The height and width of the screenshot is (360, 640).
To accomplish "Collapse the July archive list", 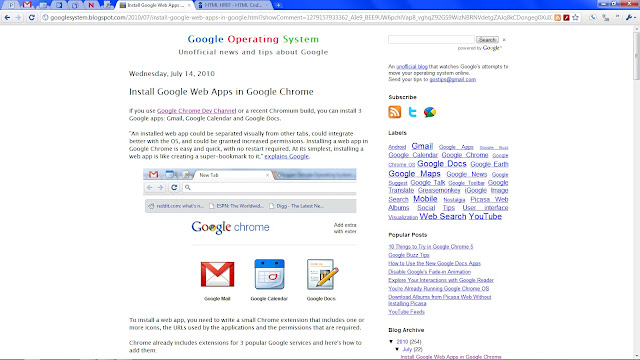I will point(397,349).
